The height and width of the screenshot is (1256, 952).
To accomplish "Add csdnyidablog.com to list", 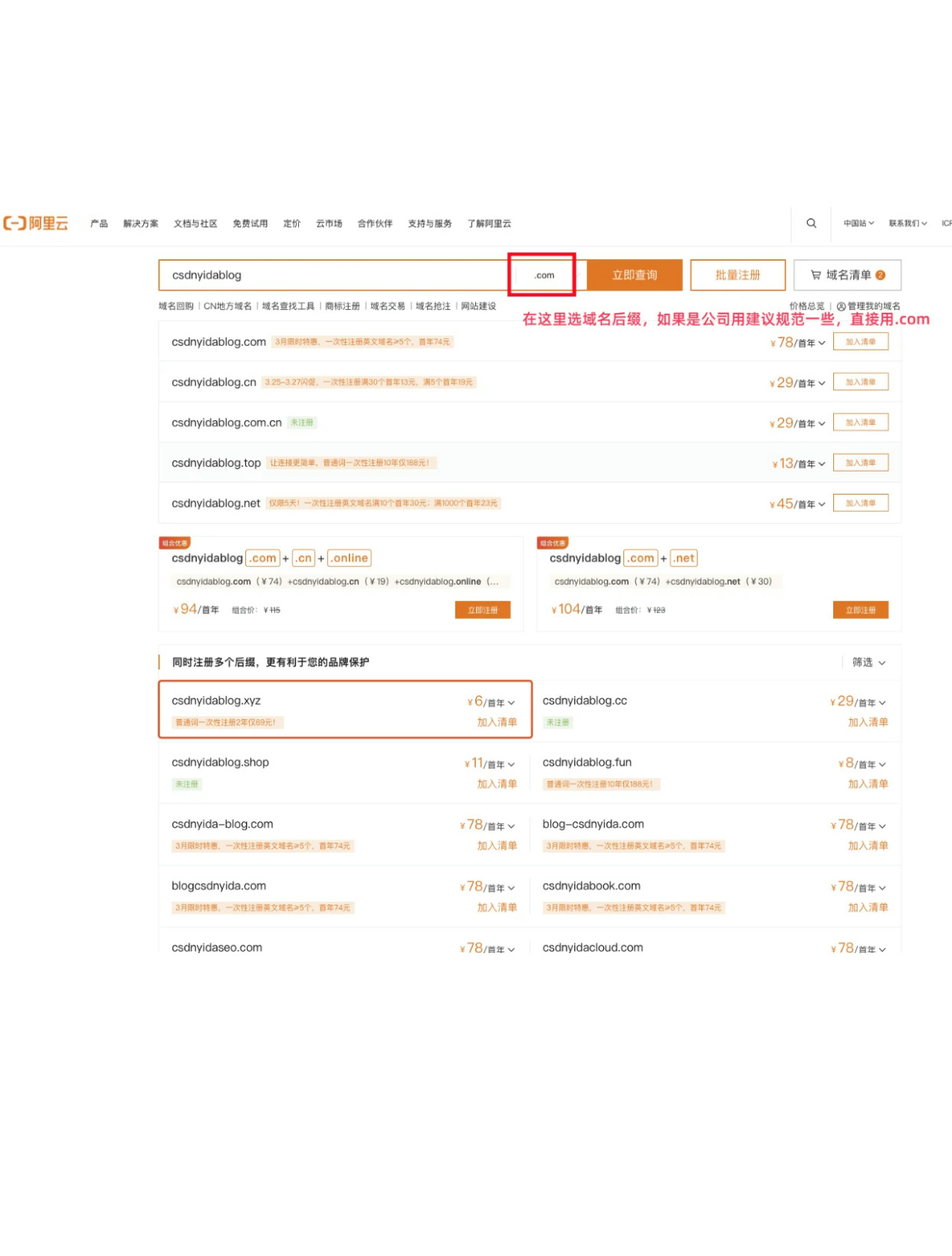I will [x=860, y=341].
